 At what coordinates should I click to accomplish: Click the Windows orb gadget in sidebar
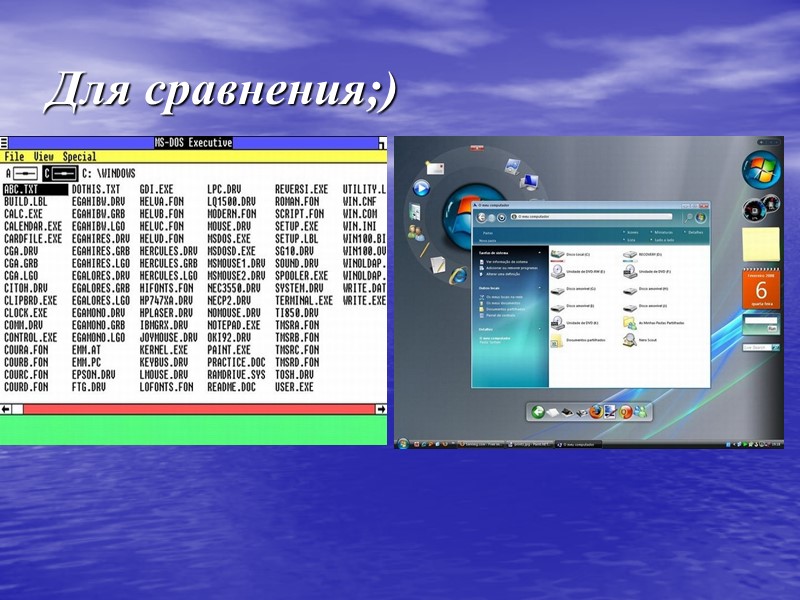(761, 170)
